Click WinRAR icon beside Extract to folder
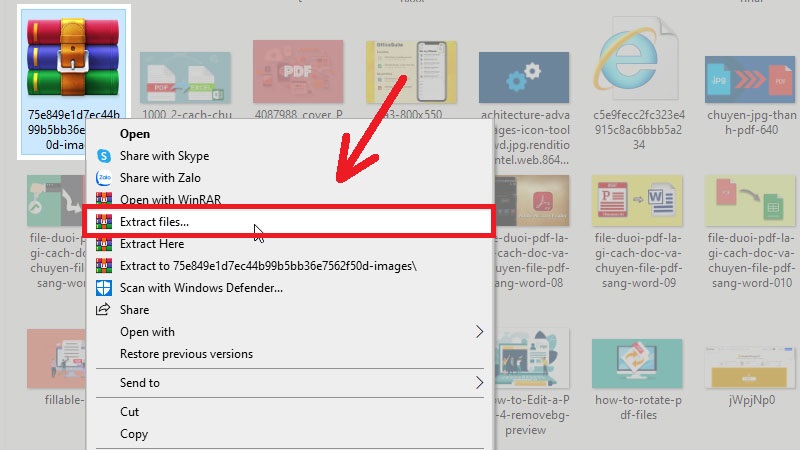The height and width of the screenshot is (450, 800). (104, 266)
